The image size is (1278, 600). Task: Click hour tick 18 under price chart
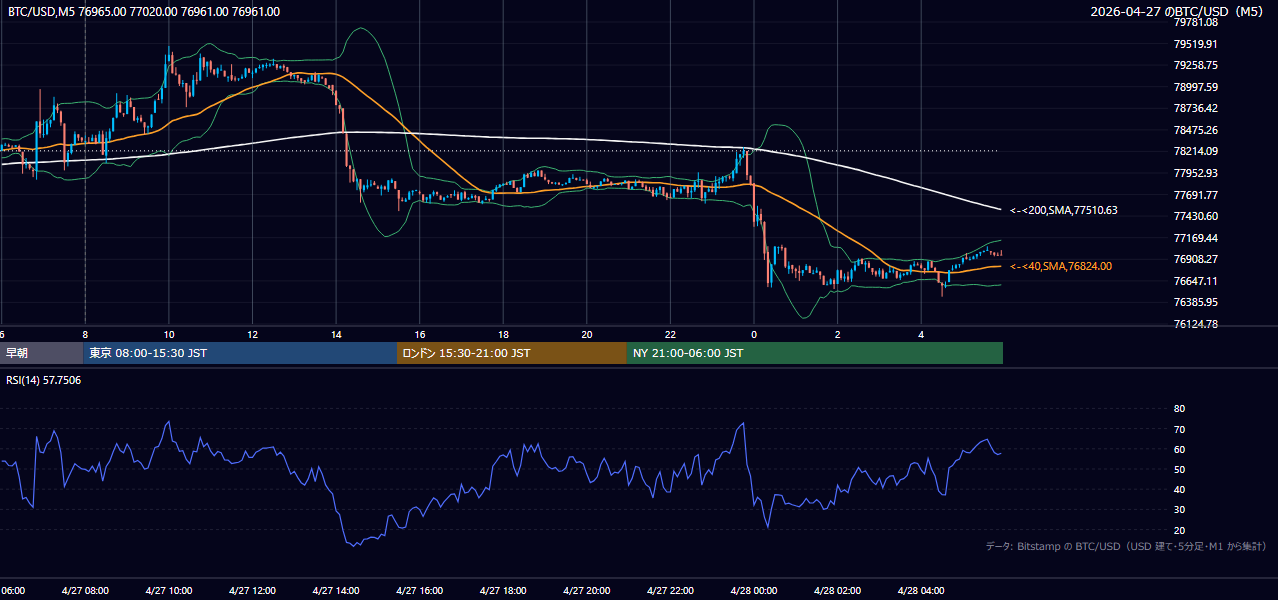click(x=503, y=334)
